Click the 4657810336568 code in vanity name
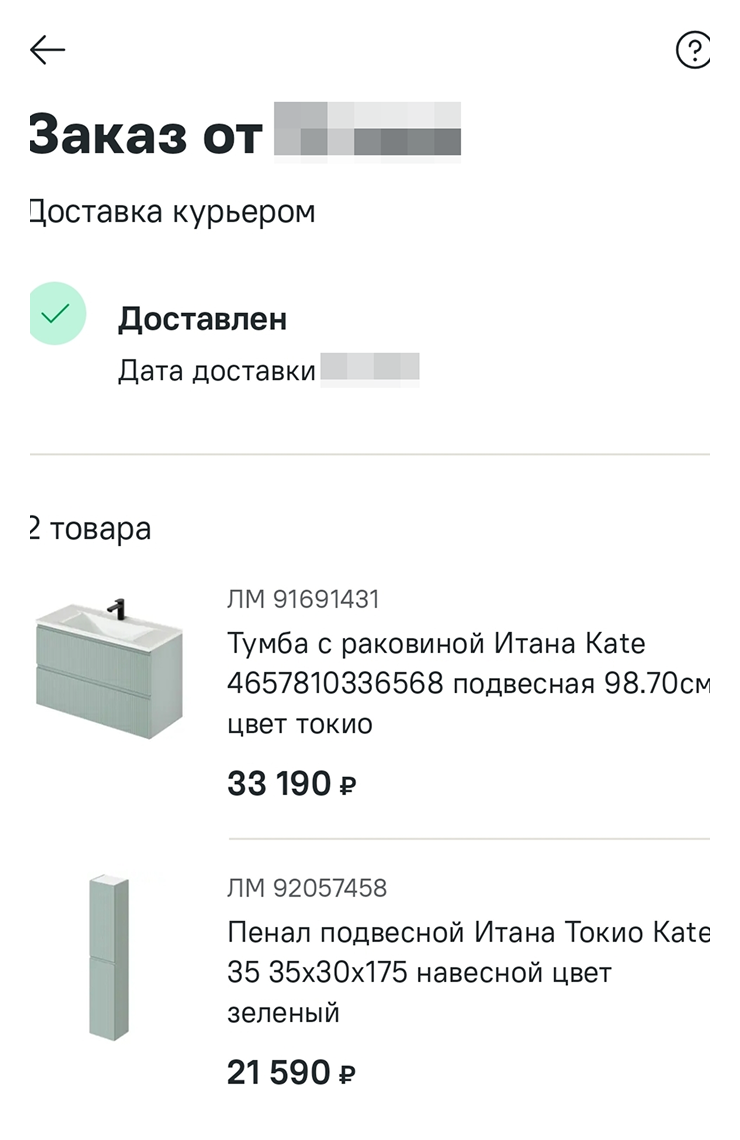 tap(335, 684)
